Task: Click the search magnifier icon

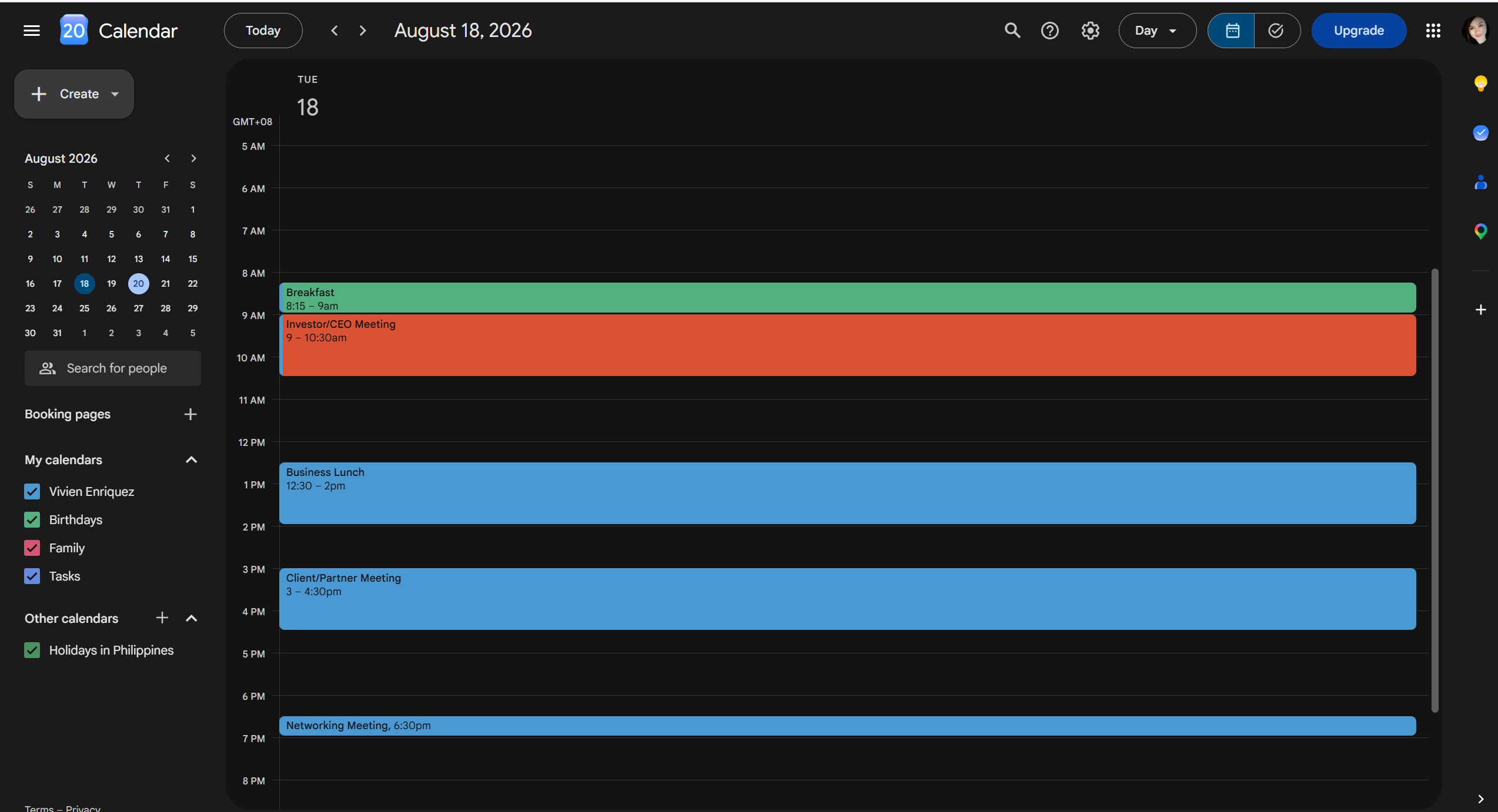Action: pyautogui.click(x=1012, y=31)
